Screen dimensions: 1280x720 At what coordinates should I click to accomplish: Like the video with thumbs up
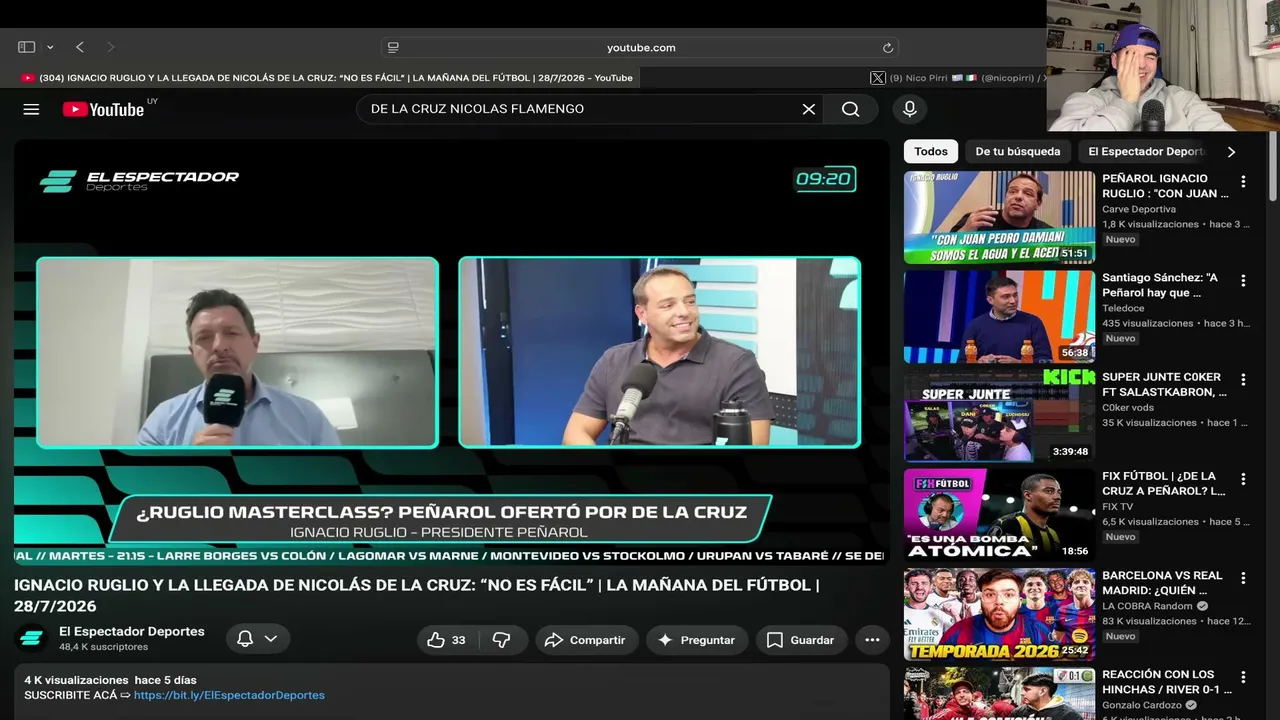(447, 640)
